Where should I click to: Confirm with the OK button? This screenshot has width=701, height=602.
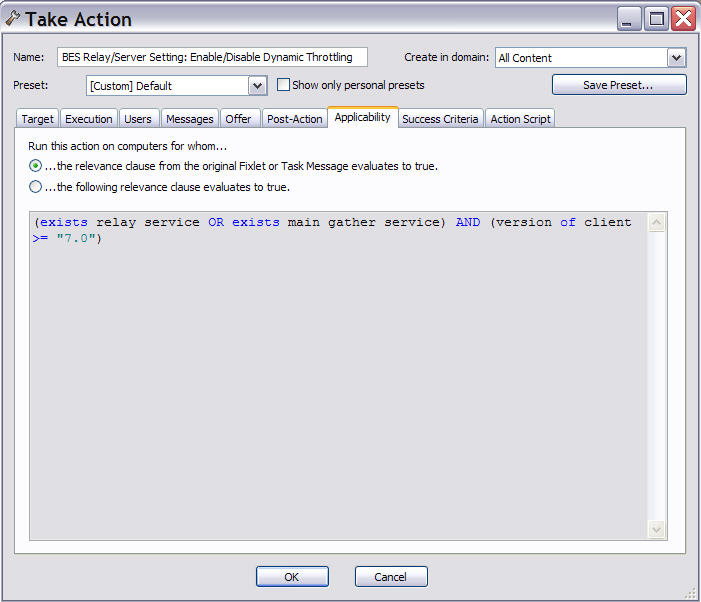292,577
